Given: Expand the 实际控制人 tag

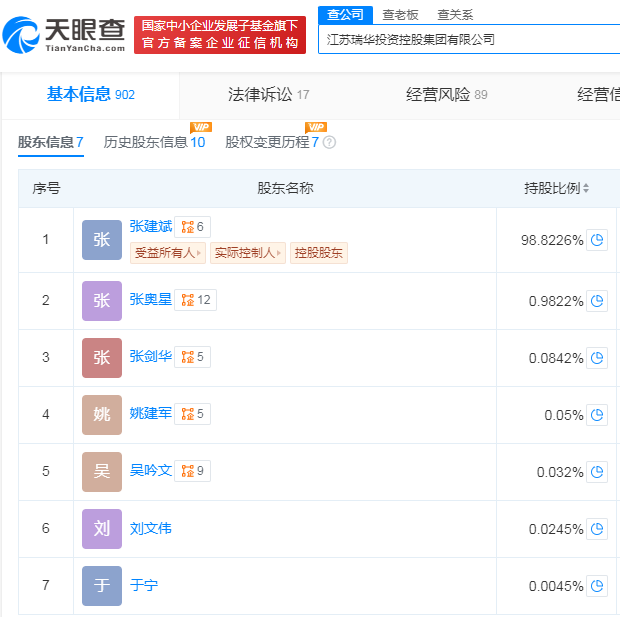Looking at the screenshot, I should (x=248, y=253).
